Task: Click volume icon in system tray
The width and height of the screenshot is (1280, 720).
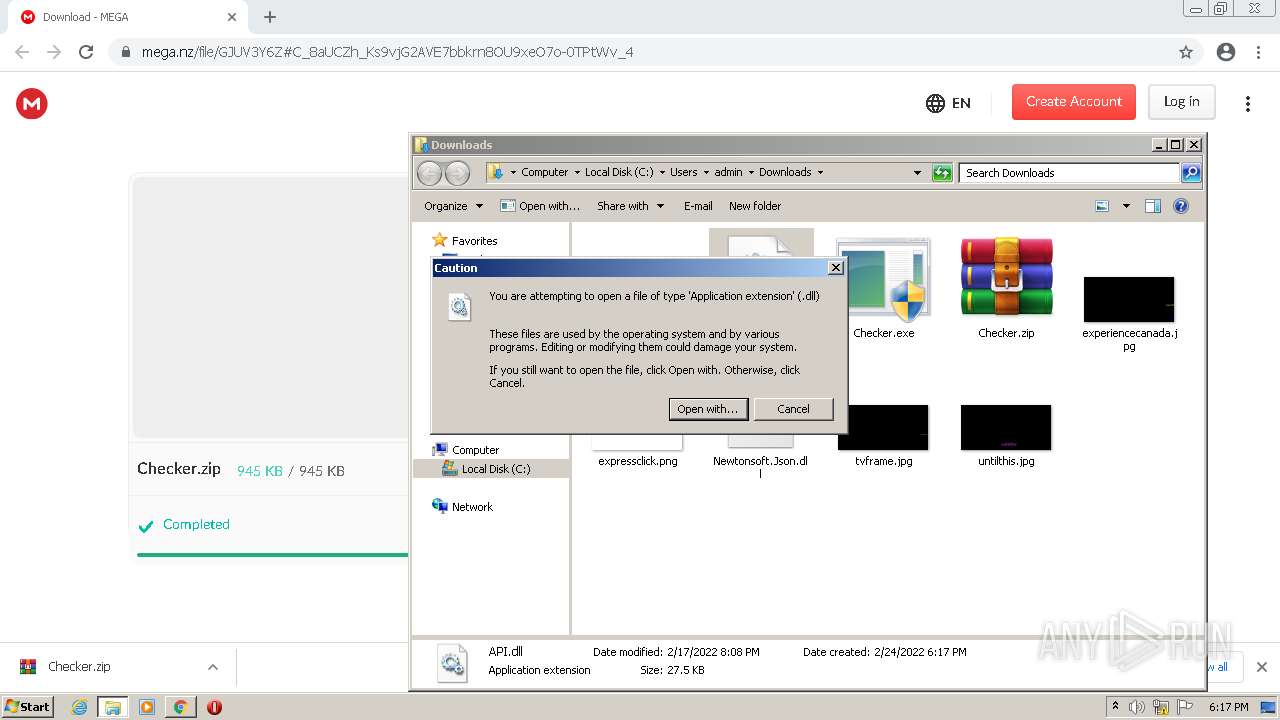Action: (1137, 707)
